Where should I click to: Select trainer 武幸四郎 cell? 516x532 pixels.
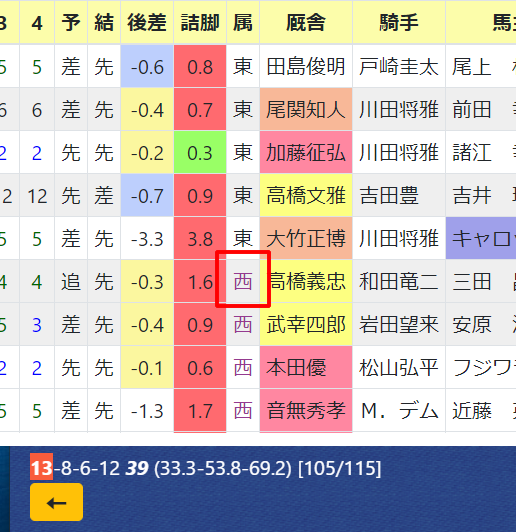point(306,325)
